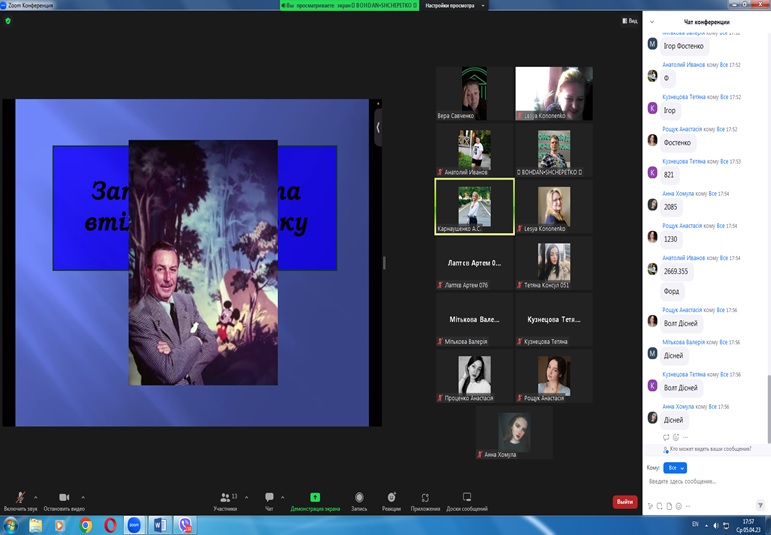Click the green encryption shield icon

tap(8, 21)
